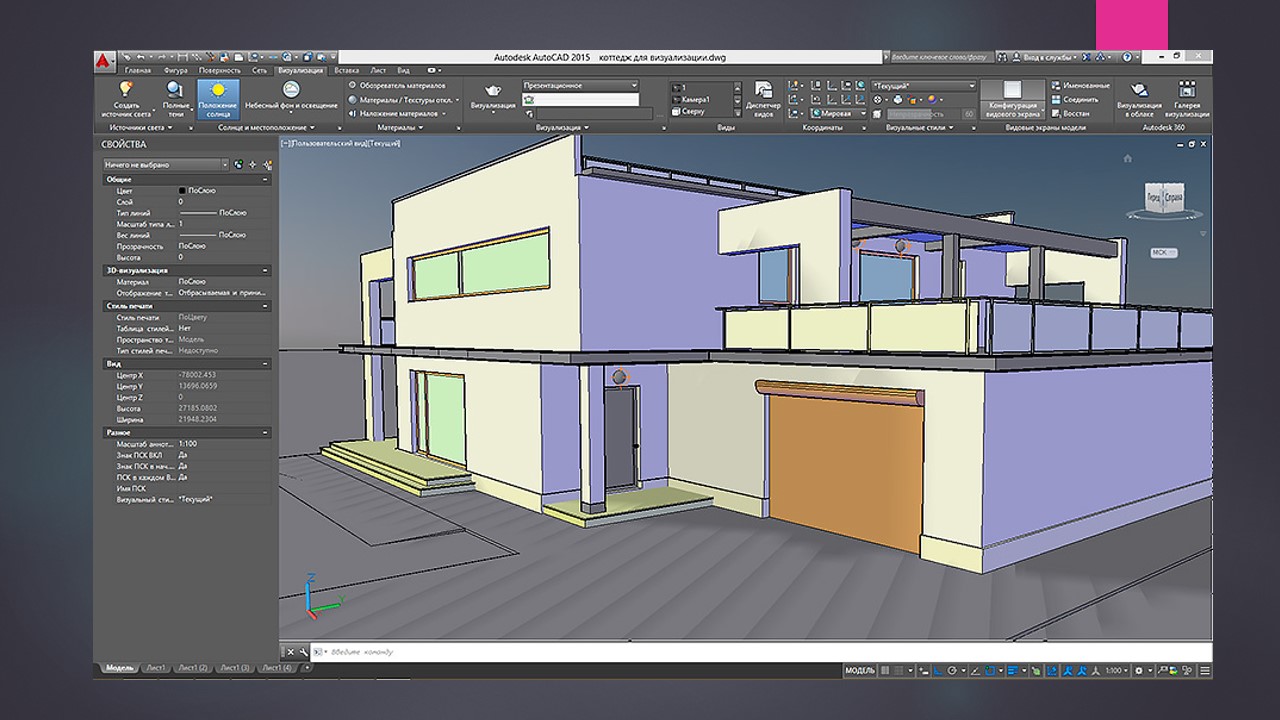
Task: Toggle Sun Status (Положение солнца) button
Action: coord(218,92)
